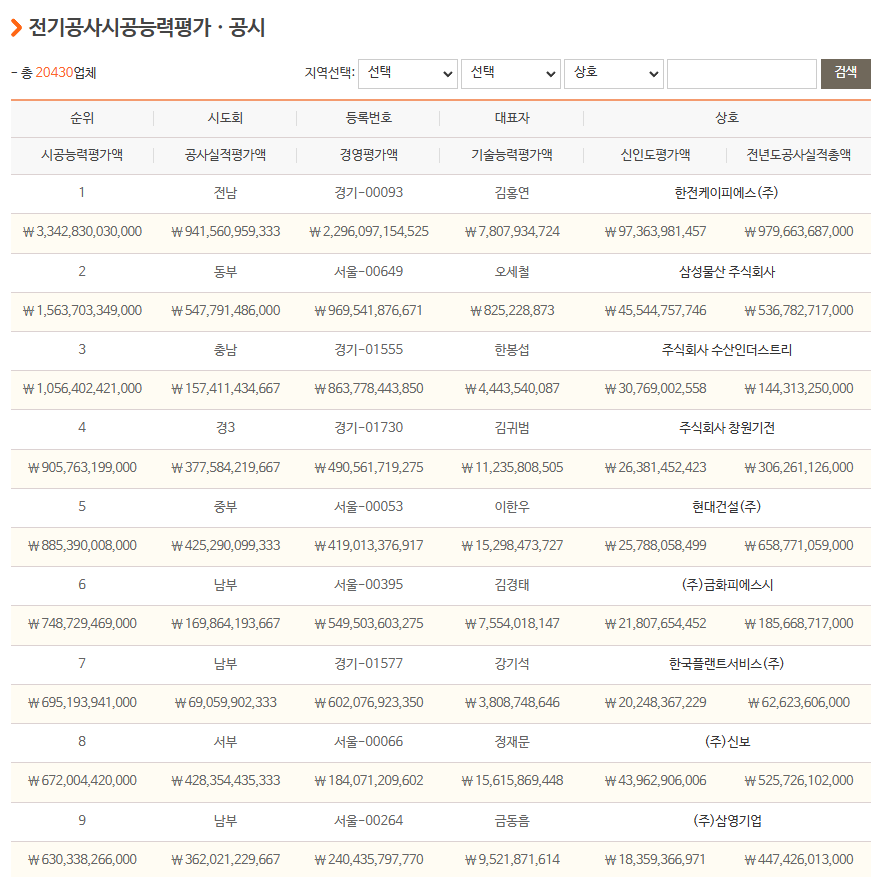Click registration number 서울-00053

[x=368, y=506]
